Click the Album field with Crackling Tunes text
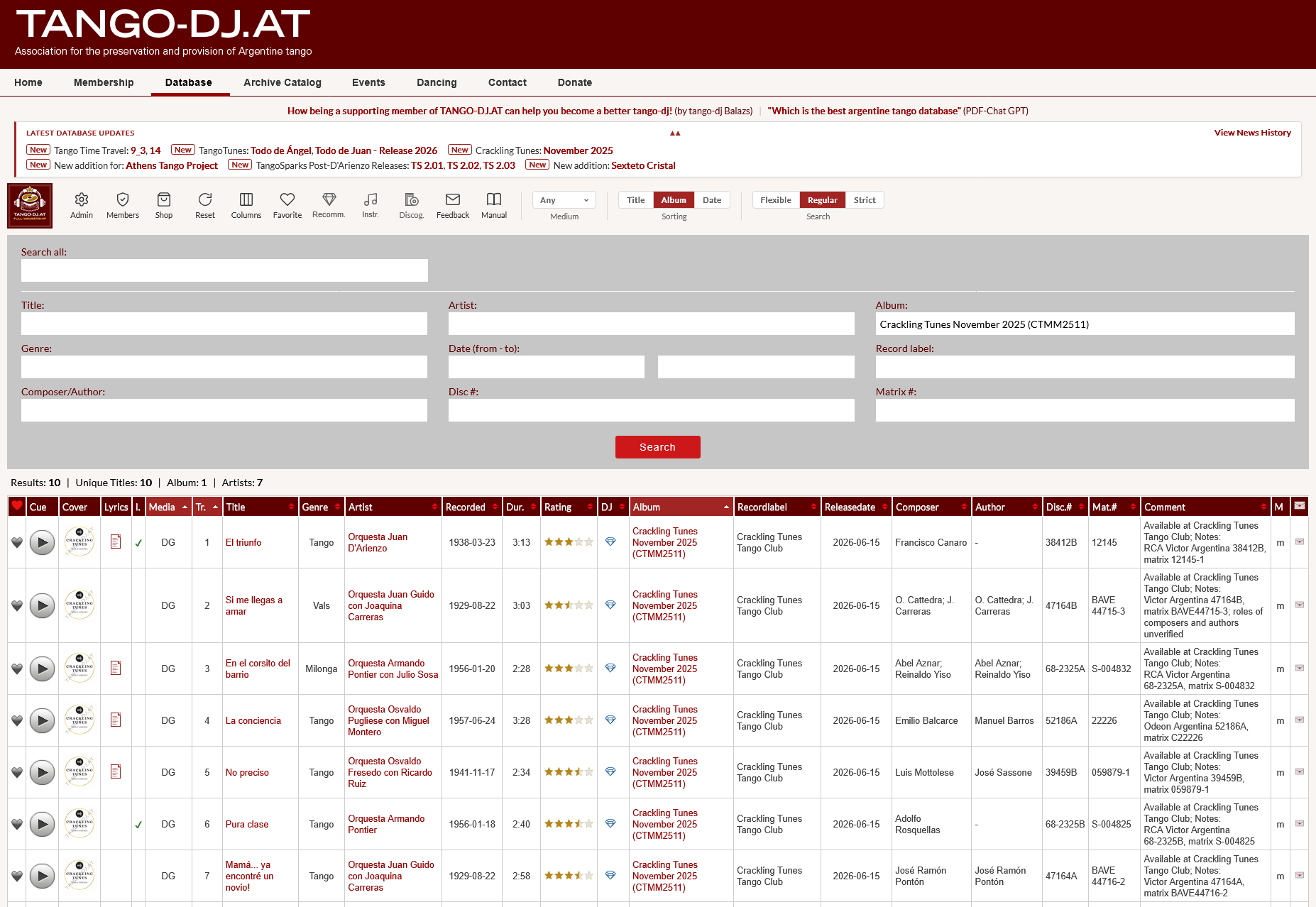This screenshot has height=907, width=1316. [1085, 324]
